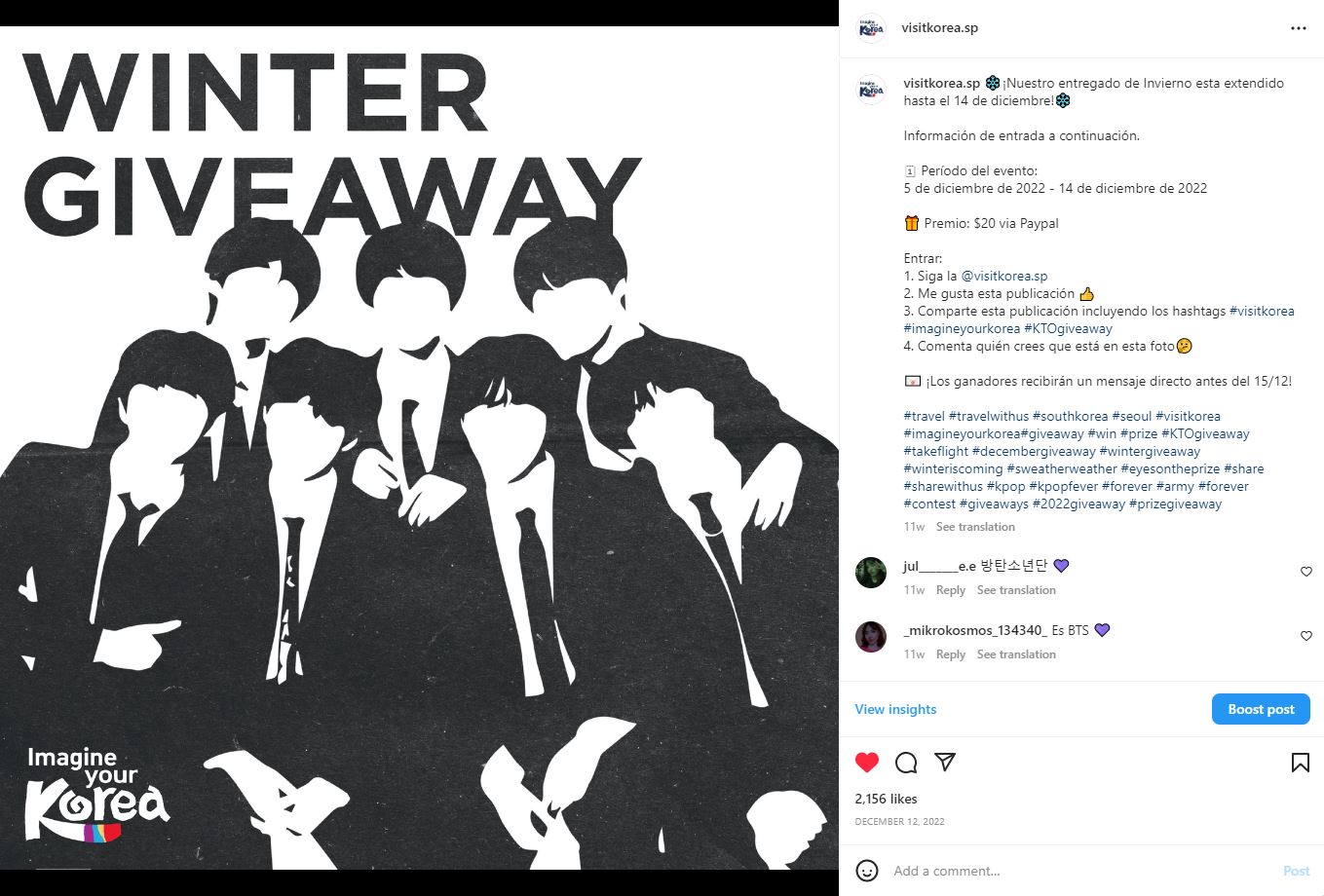This screenshot has width=1324, height=896.
Task: Open the comment bubble icon
Action: 906,763
